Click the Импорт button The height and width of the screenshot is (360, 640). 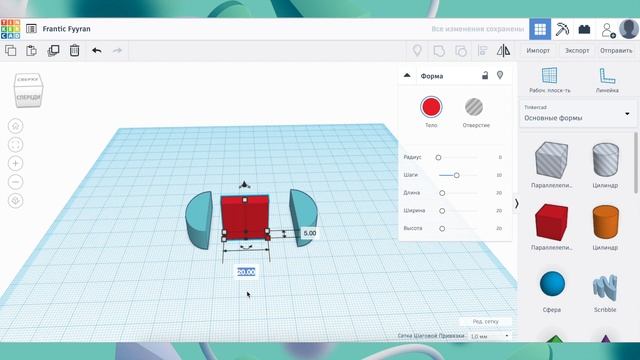click(538, 51)
